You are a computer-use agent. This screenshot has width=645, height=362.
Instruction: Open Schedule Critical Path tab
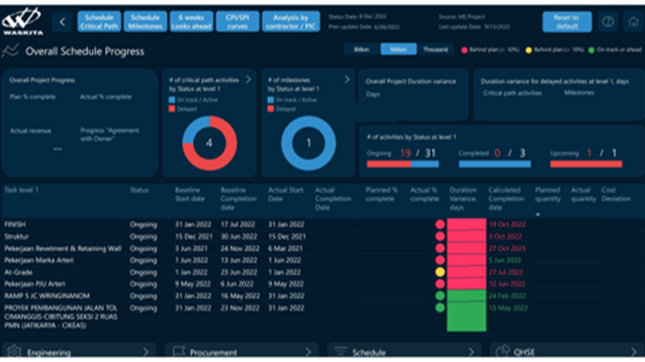point(99,22)
